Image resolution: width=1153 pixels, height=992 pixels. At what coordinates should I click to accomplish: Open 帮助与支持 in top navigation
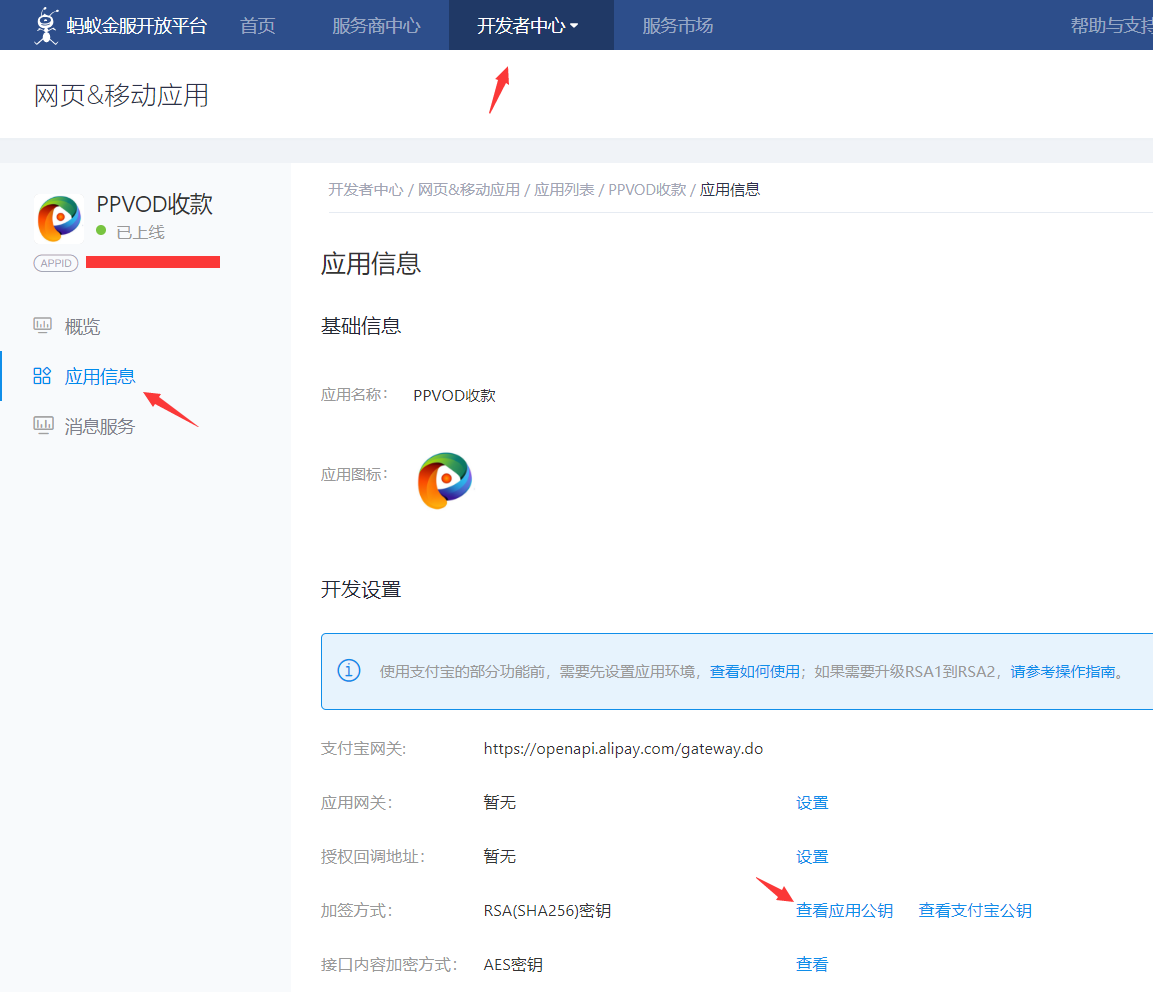1111,26
